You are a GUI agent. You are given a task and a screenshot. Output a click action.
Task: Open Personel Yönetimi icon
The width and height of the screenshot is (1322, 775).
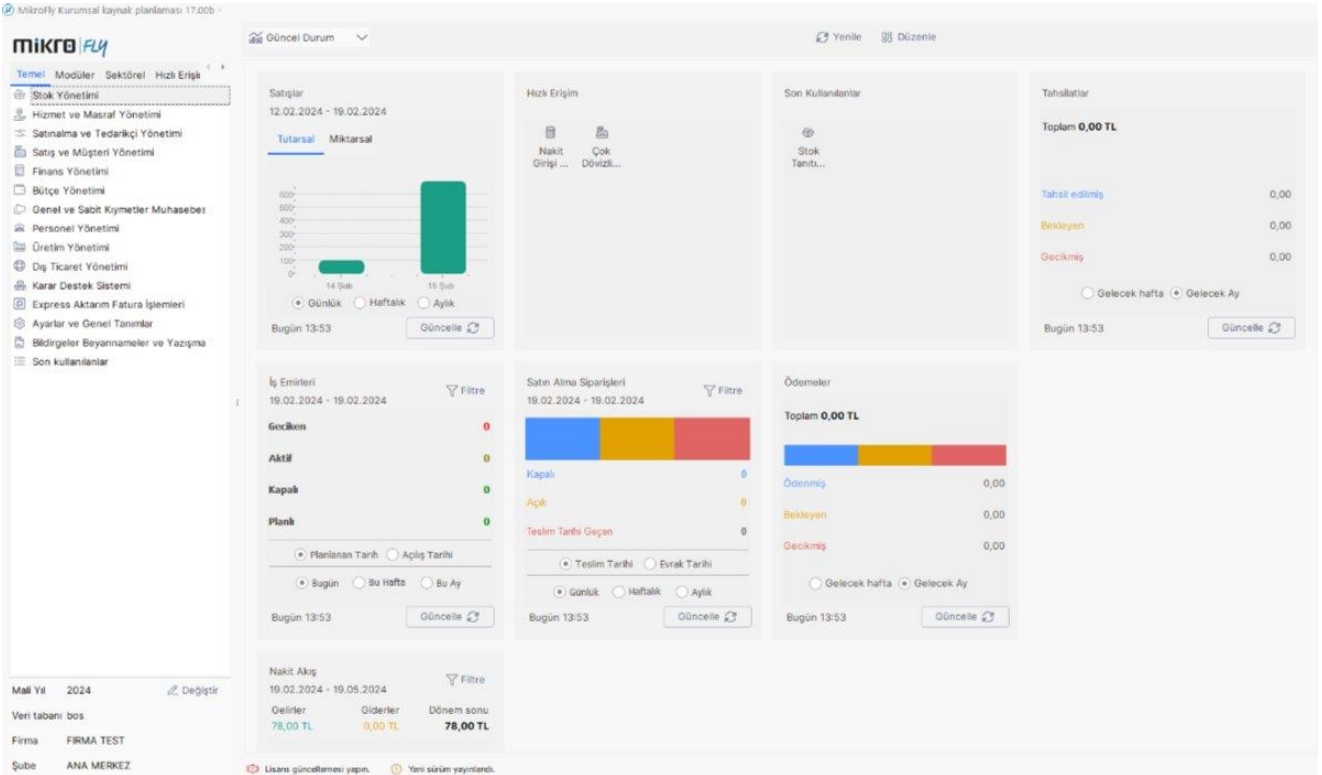(20, 229)
